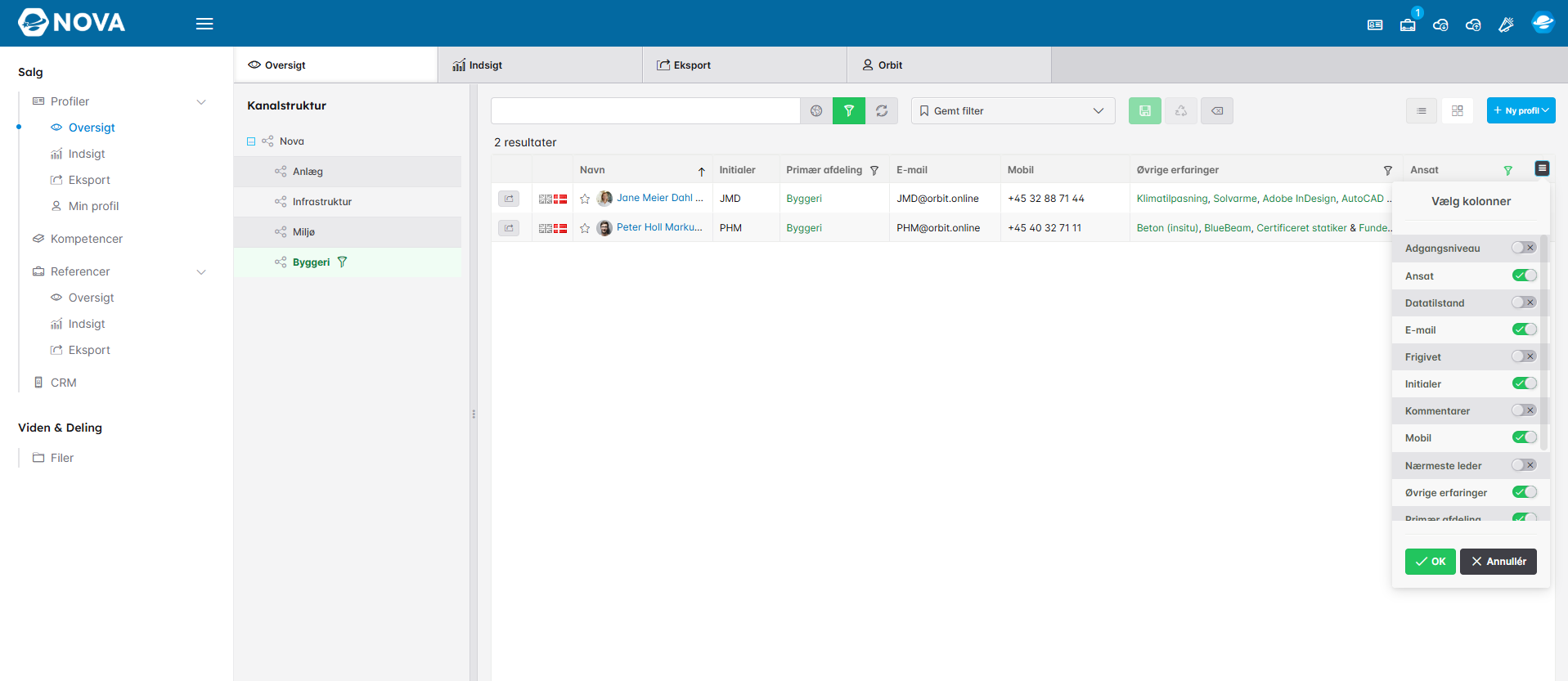Screen dimensions: 1568x681
Task: Turn off the Mobil column toggle
Action: coord(1524,437)
